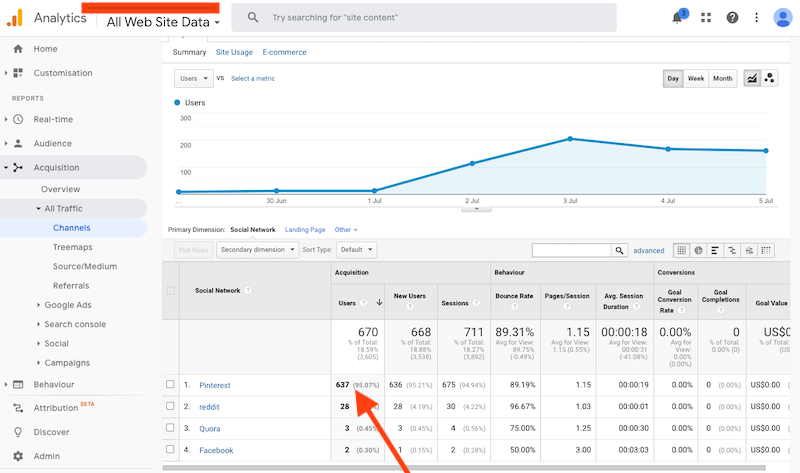Click the Attribution icon in sidebar

coord(18,408)
